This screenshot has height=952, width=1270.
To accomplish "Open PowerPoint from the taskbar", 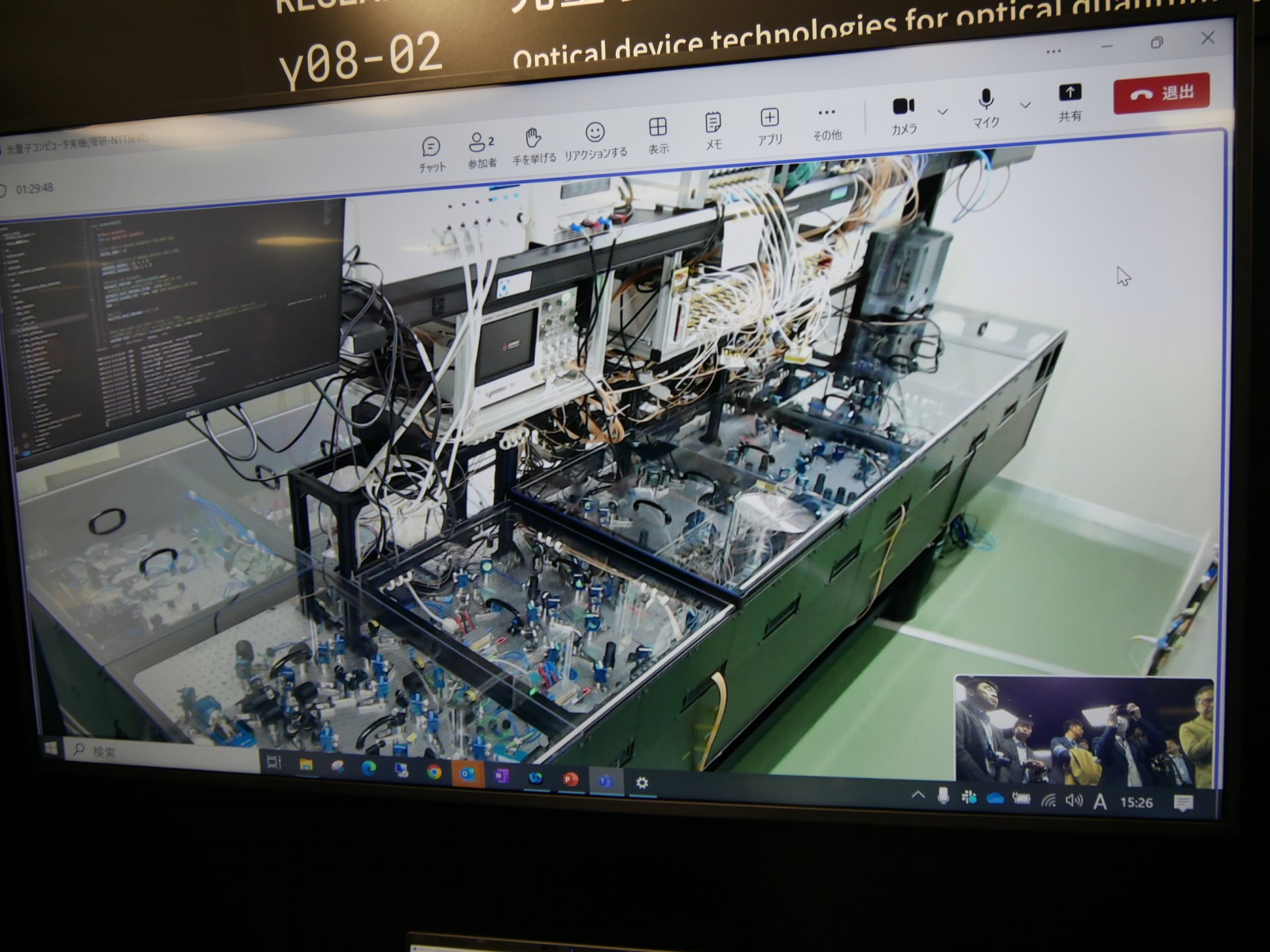I will click(570, 780).
